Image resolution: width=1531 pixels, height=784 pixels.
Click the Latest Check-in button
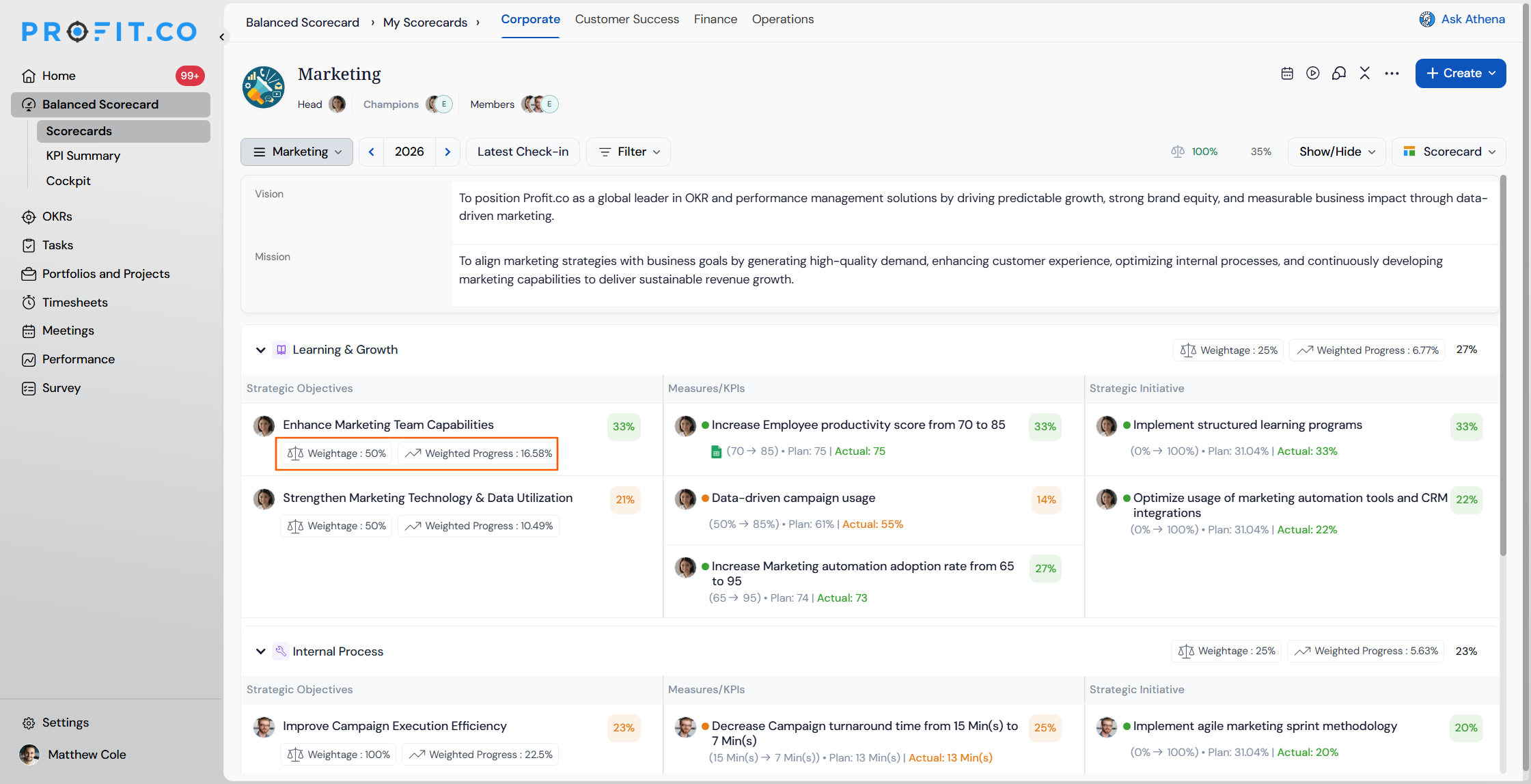pyautogui.click(x=523, y=152)
